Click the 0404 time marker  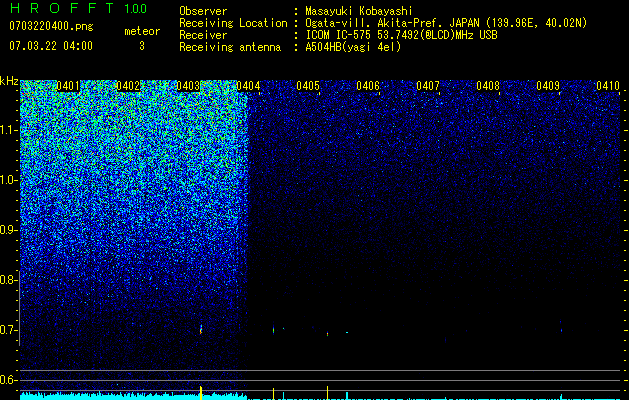pyautogui.click(x=248, y=86)
